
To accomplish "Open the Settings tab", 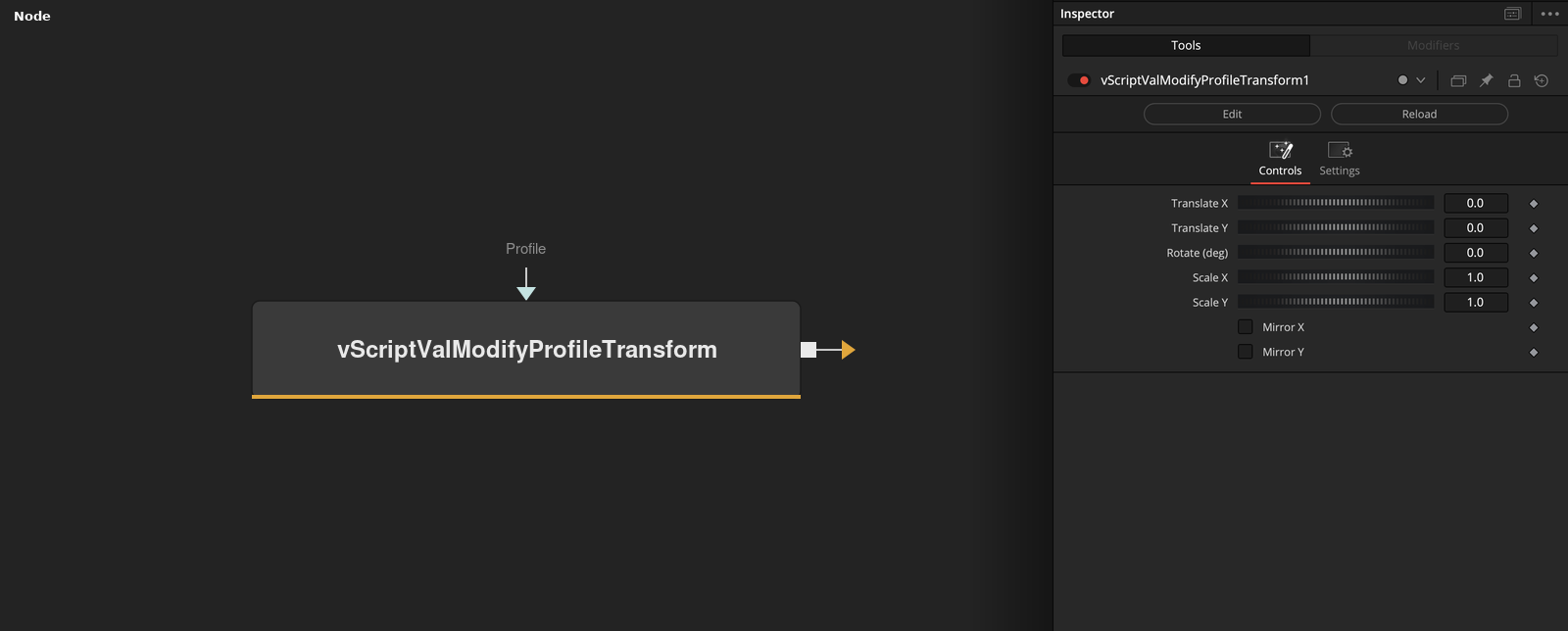I will pos(1340,160).
